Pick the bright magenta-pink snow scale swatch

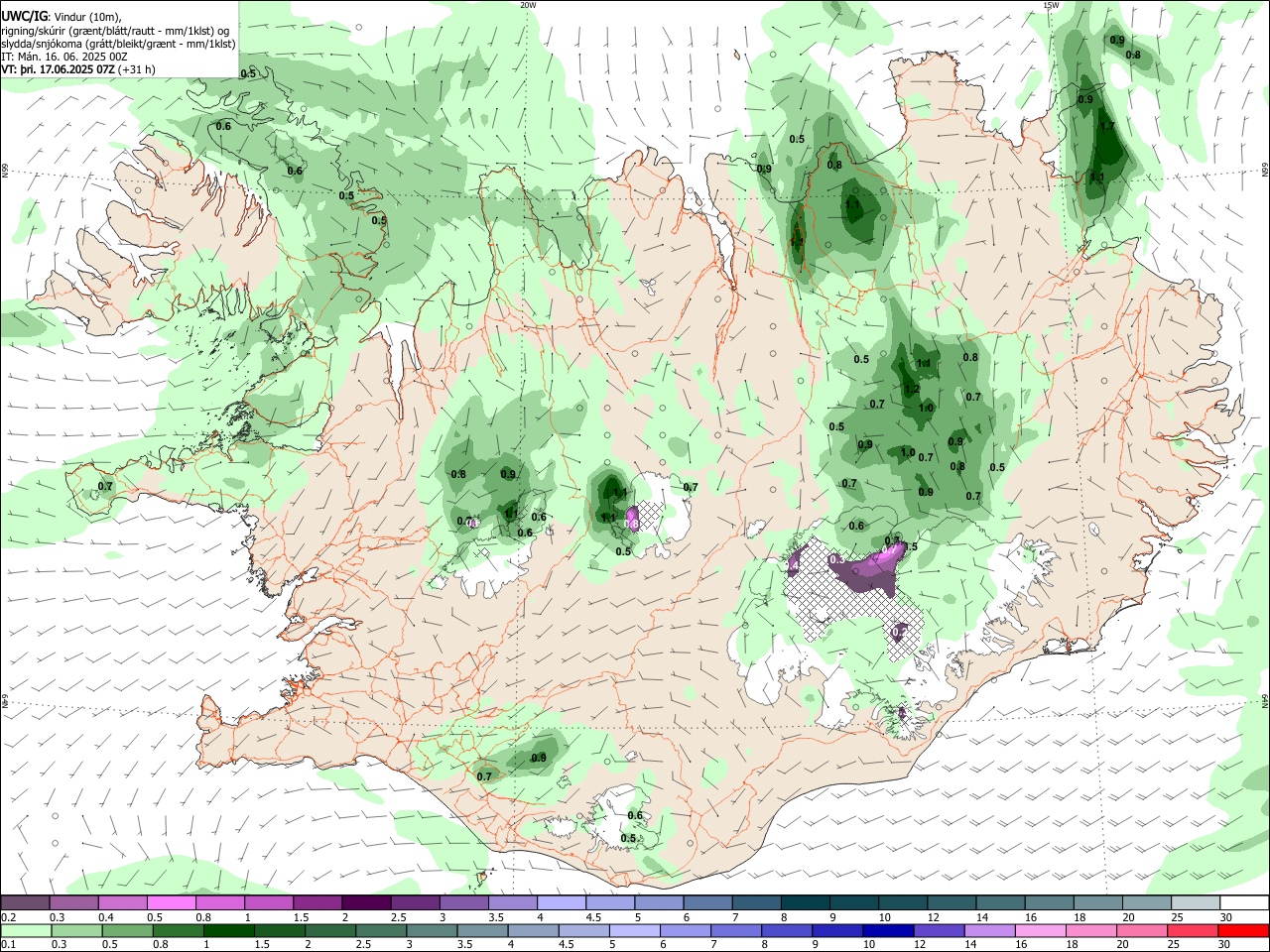click(171, 903)
